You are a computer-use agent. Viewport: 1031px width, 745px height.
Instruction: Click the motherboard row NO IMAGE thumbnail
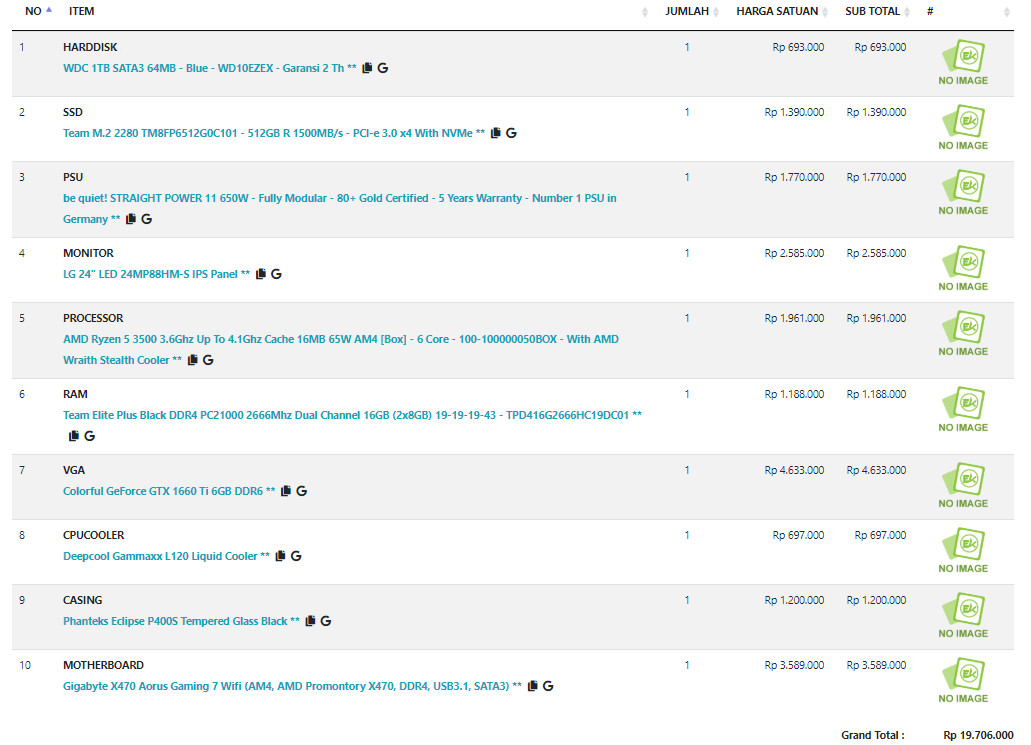[963, 681]
